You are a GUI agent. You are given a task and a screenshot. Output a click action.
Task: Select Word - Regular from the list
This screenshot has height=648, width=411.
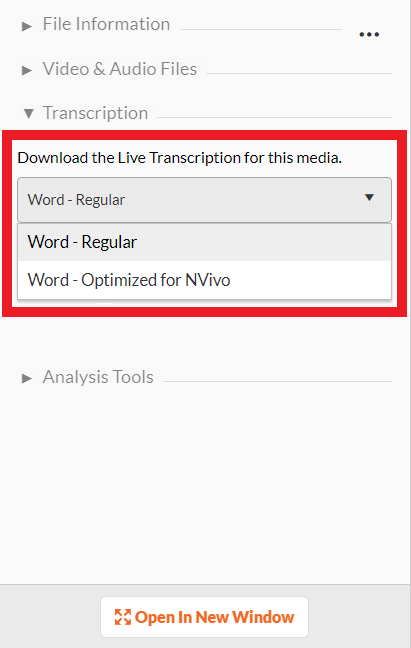pos(204,242)
